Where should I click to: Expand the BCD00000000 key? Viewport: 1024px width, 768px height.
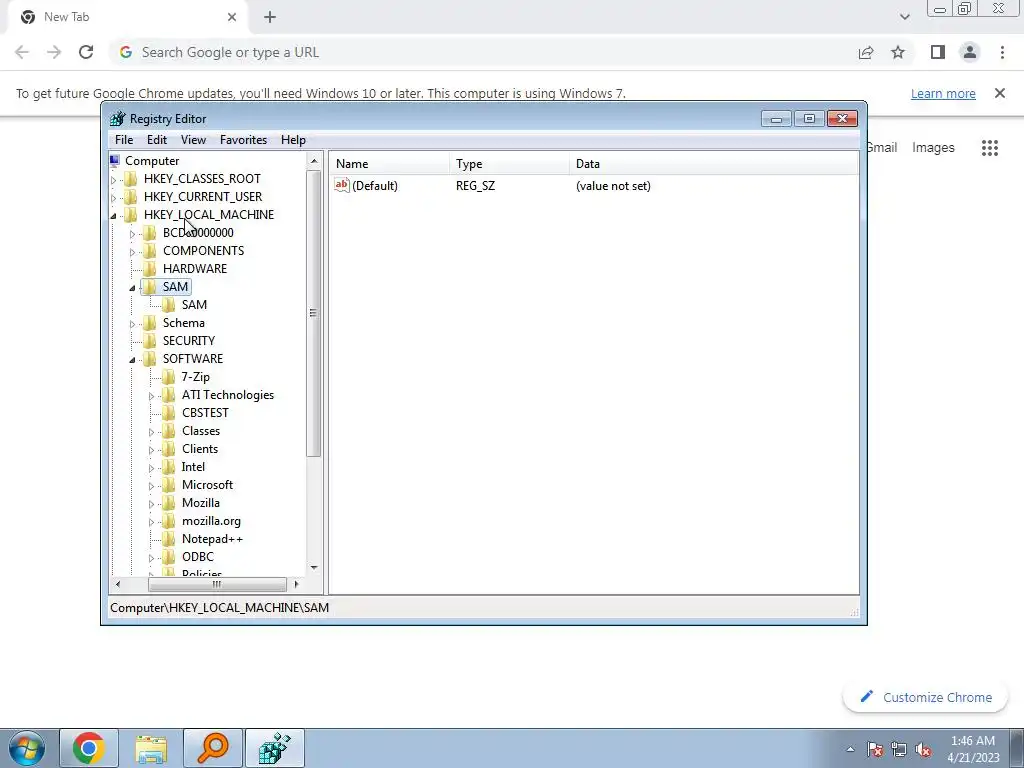[x=133, y=234]
